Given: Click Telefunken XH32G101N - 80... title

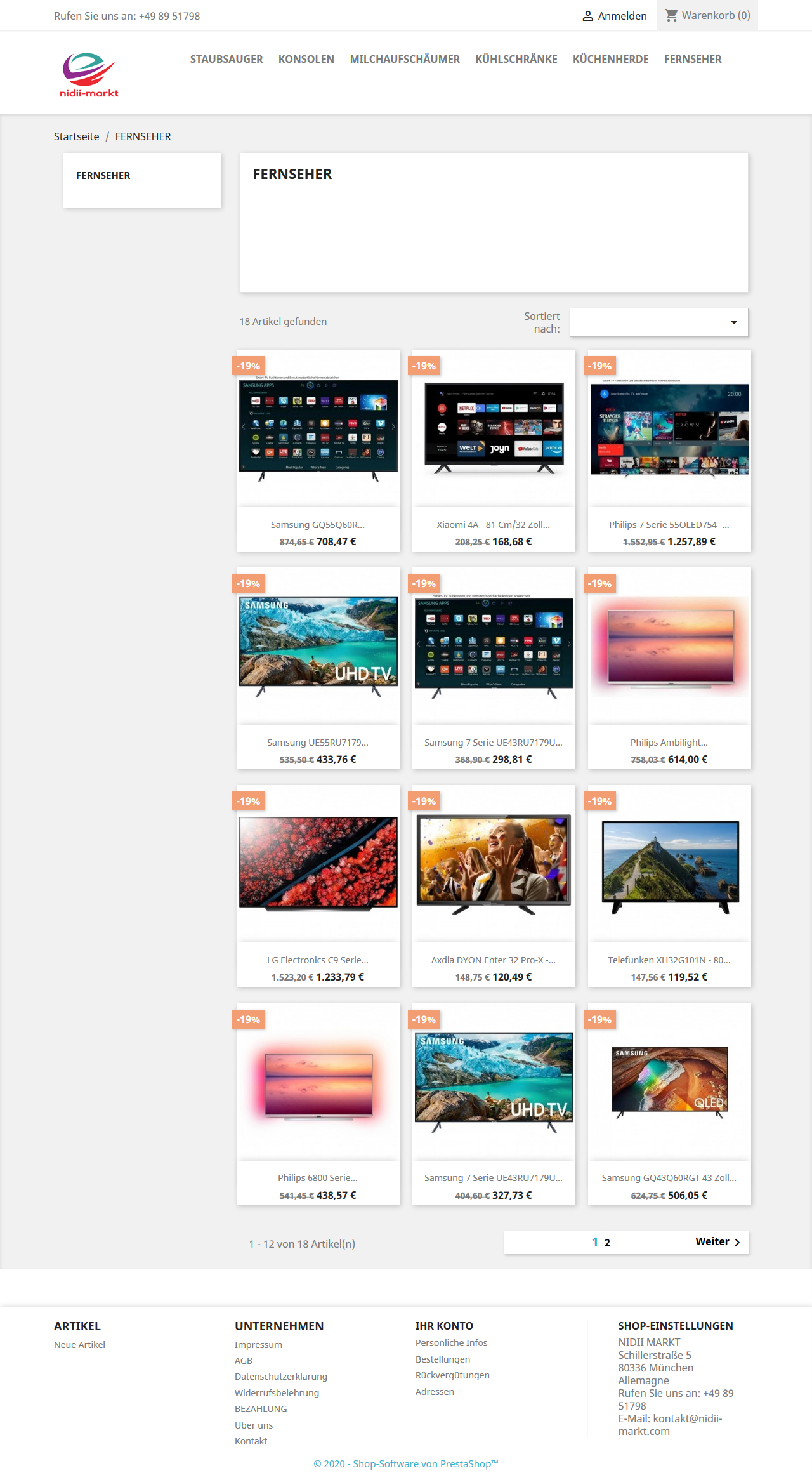Looking at the screenshot, I should point(669,960).
